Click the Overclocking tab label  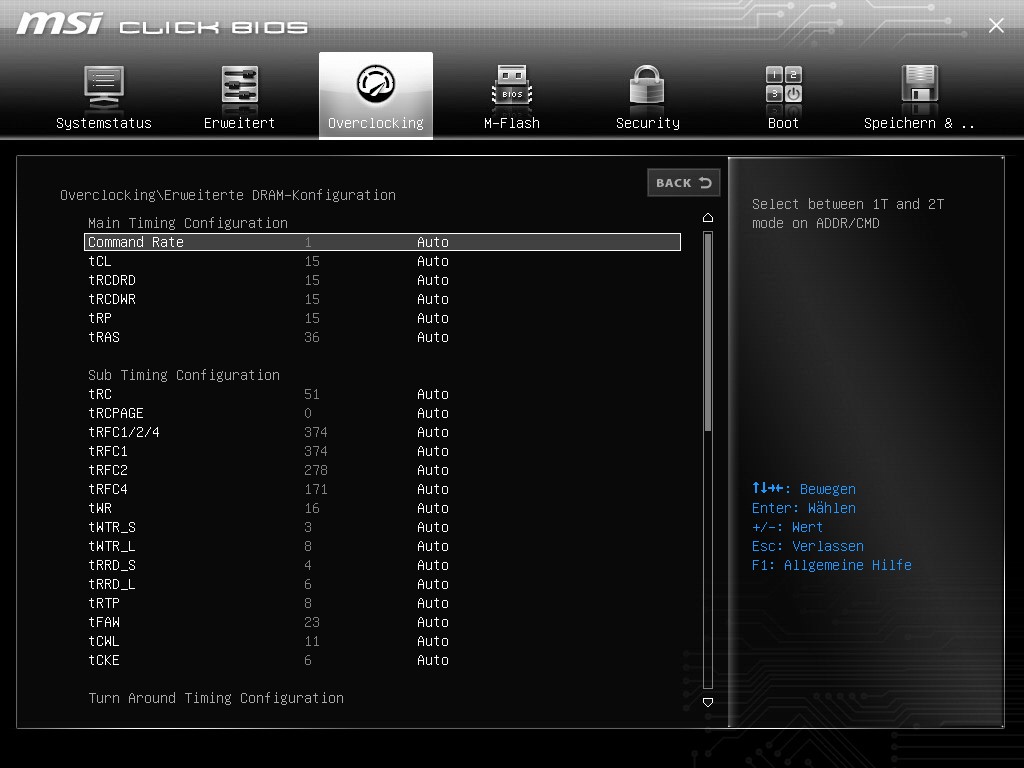[376, 123]
